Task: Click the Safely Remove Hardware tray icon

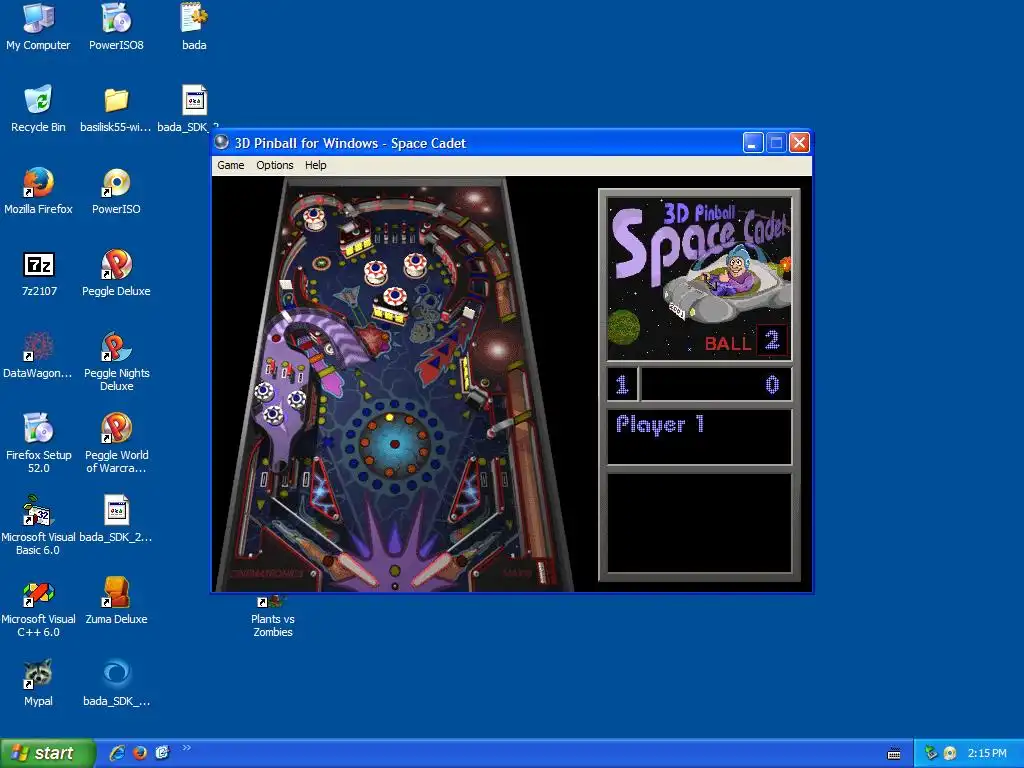Action: click(931, 753)
